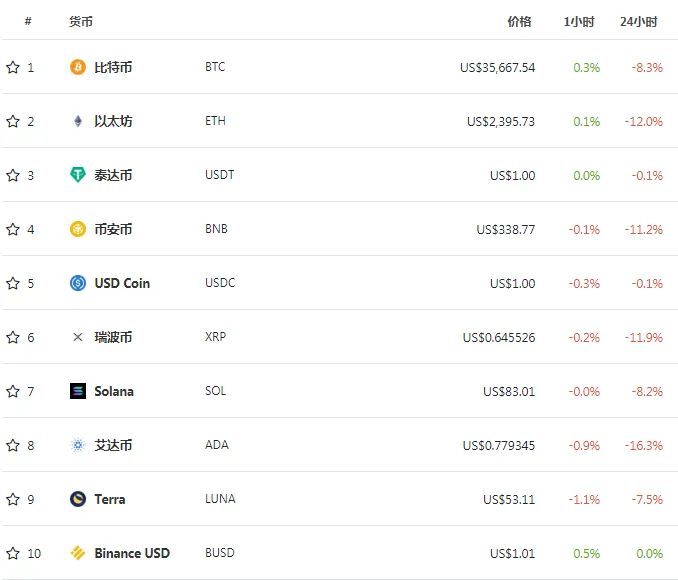Image resolution: width=678 pixels, height=580 pixels.
Task: Sort by the 价格 column header
Action: 519,21
